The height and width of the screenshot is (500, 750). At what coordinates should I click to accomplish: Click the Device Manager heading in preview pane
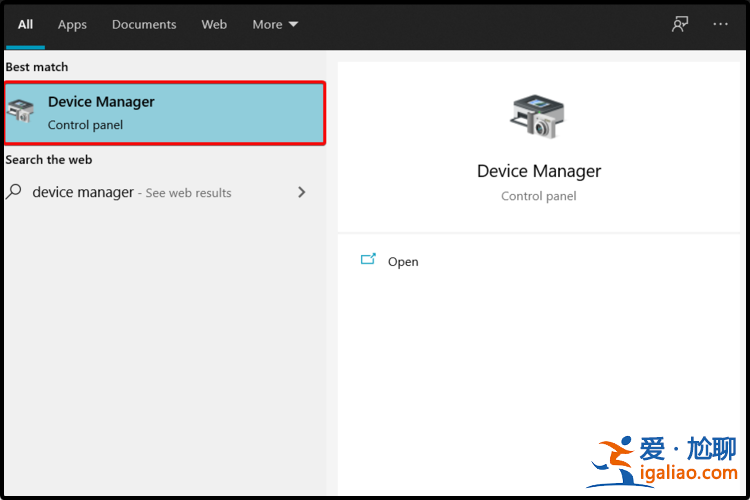539,171
